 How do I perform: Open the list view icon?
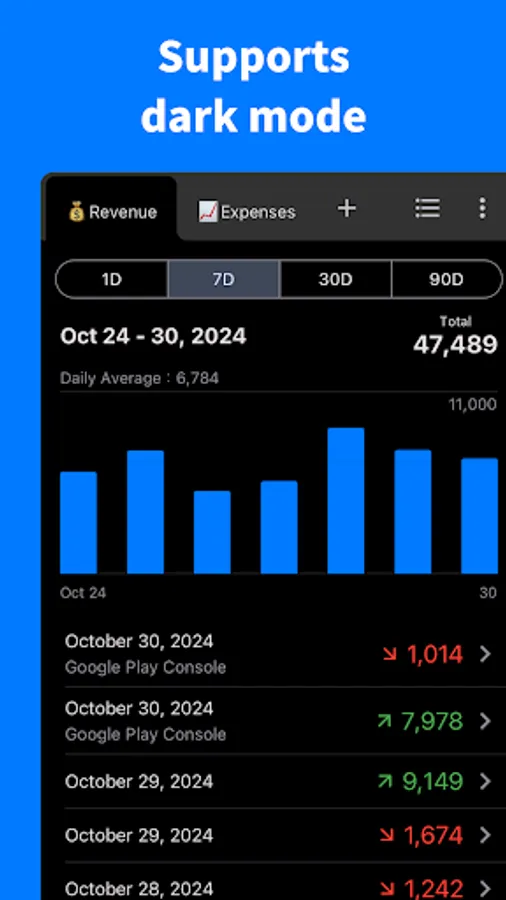point(427,208)
